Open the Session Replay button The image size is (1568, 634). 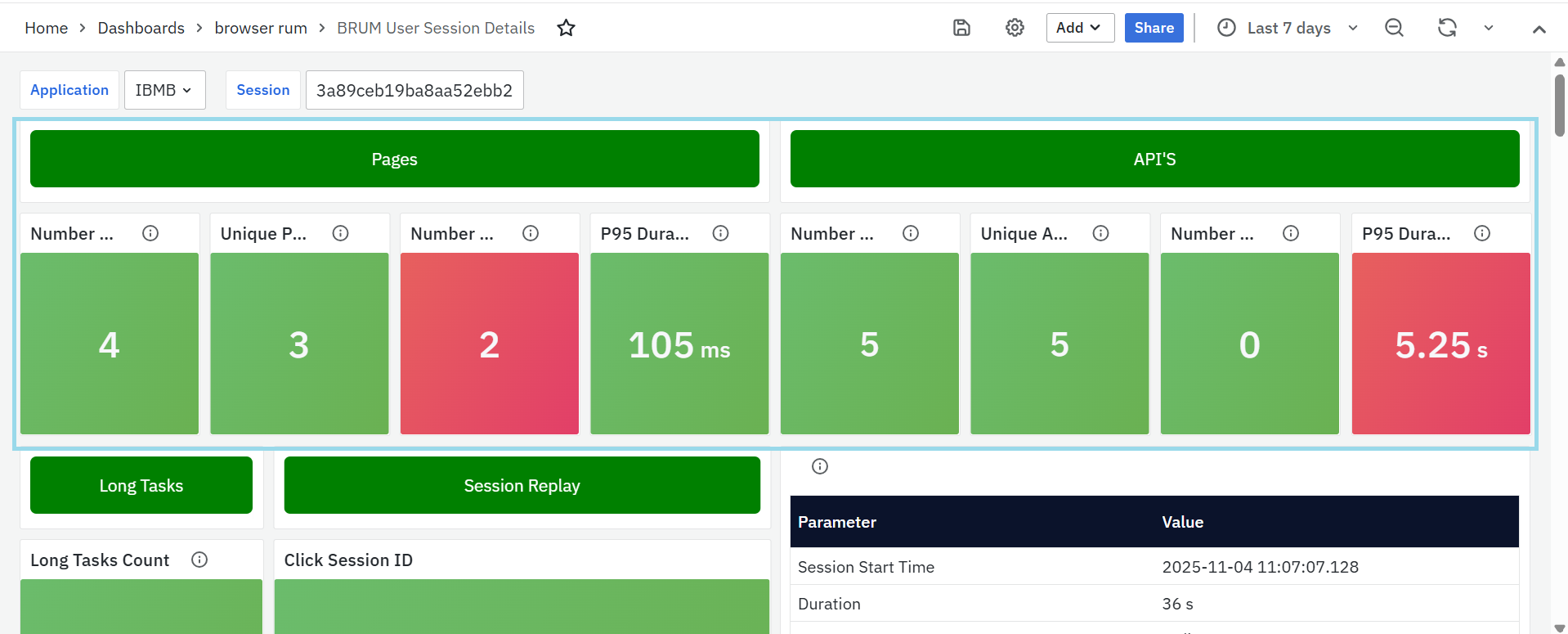522,485
